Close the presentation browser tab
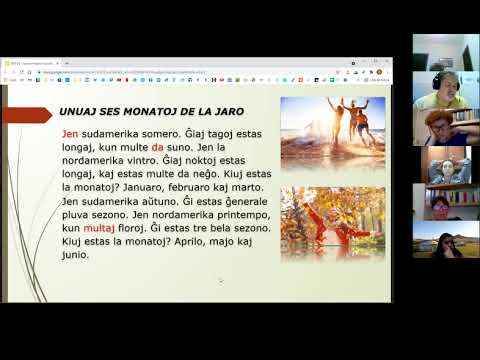Viewport: 480px width, 360px height. [57, 63]
